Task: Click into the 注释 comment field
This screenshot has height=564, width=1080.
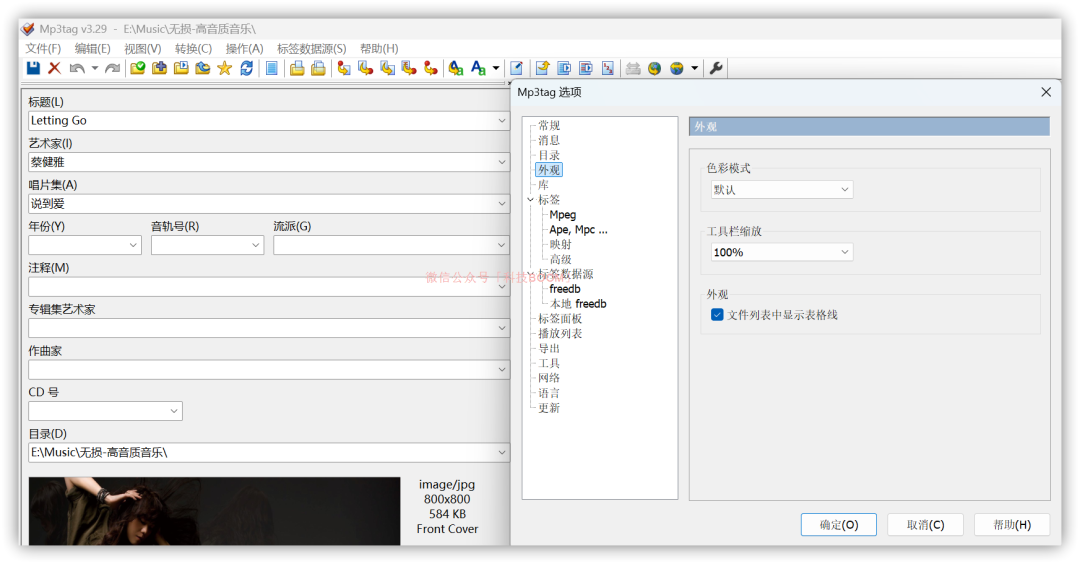Action: click(269, 286)
